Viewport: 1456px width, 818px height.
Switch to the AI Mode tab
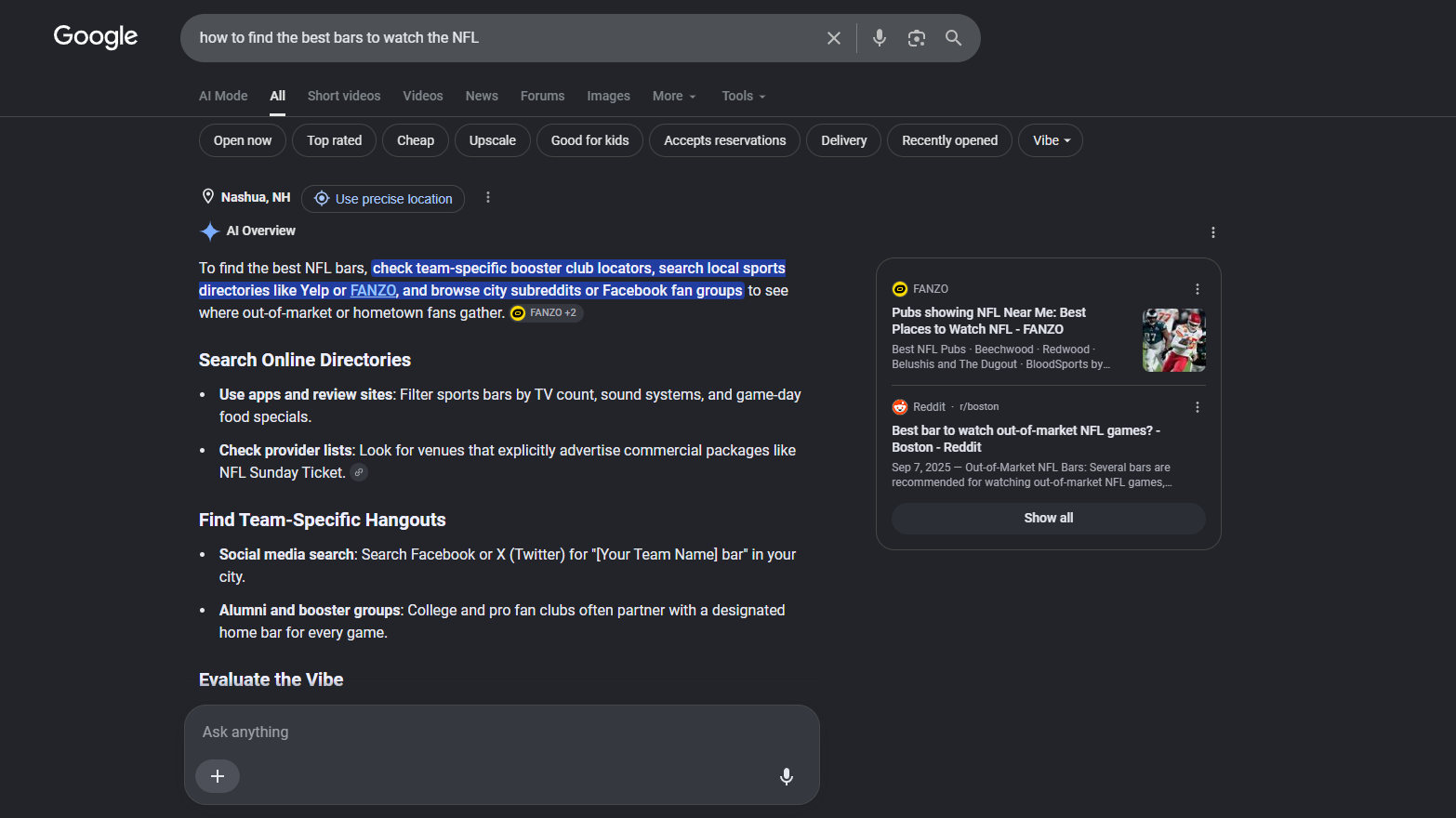[223, 96]
